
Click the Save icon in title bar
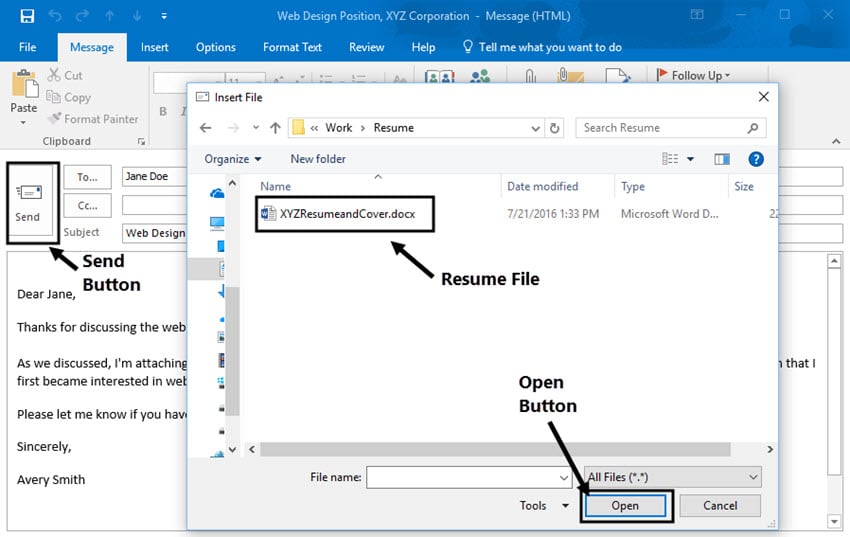pos(27,16)
